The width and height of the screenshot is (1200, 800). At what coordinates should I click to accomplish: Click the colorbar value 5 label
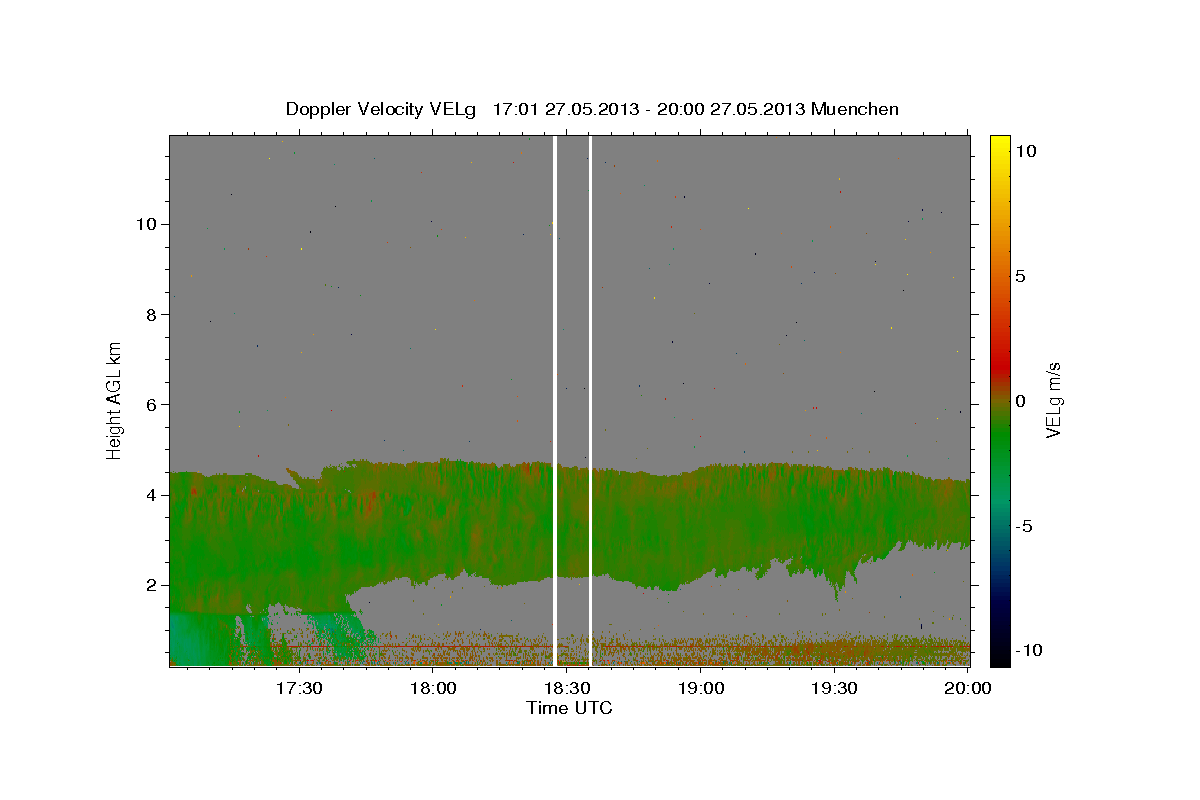[1020, 276]
